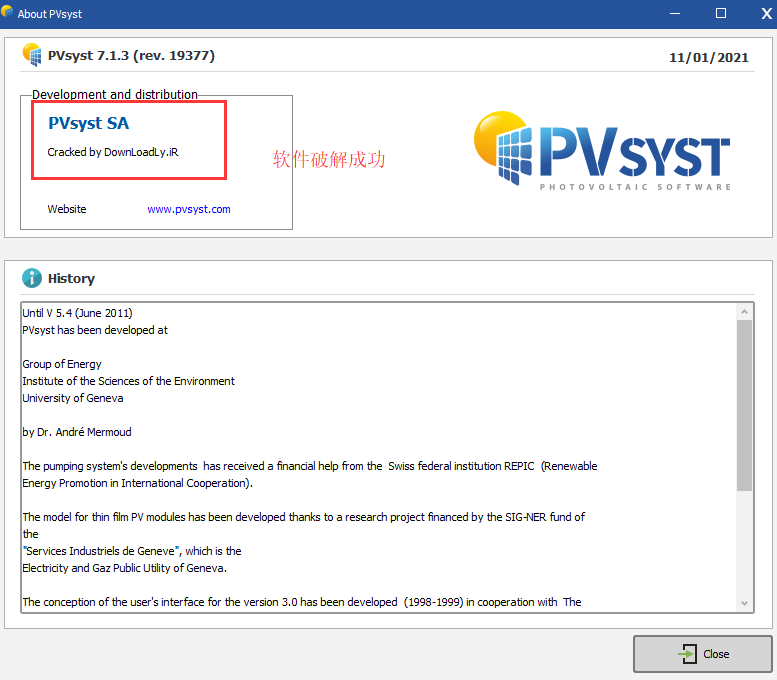Open the www.pvsyst.com website link

tap(189, 209)
